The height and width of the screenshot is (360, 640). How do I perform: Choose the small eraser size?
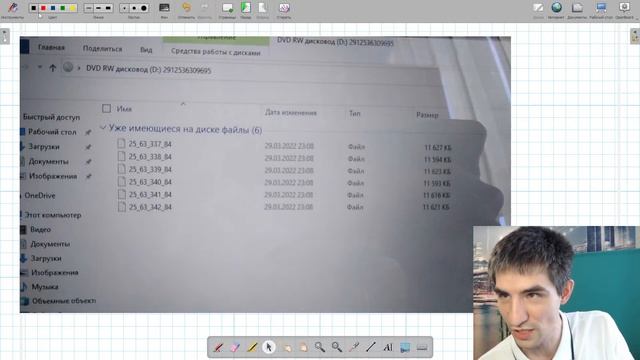(x=124, y=8)
